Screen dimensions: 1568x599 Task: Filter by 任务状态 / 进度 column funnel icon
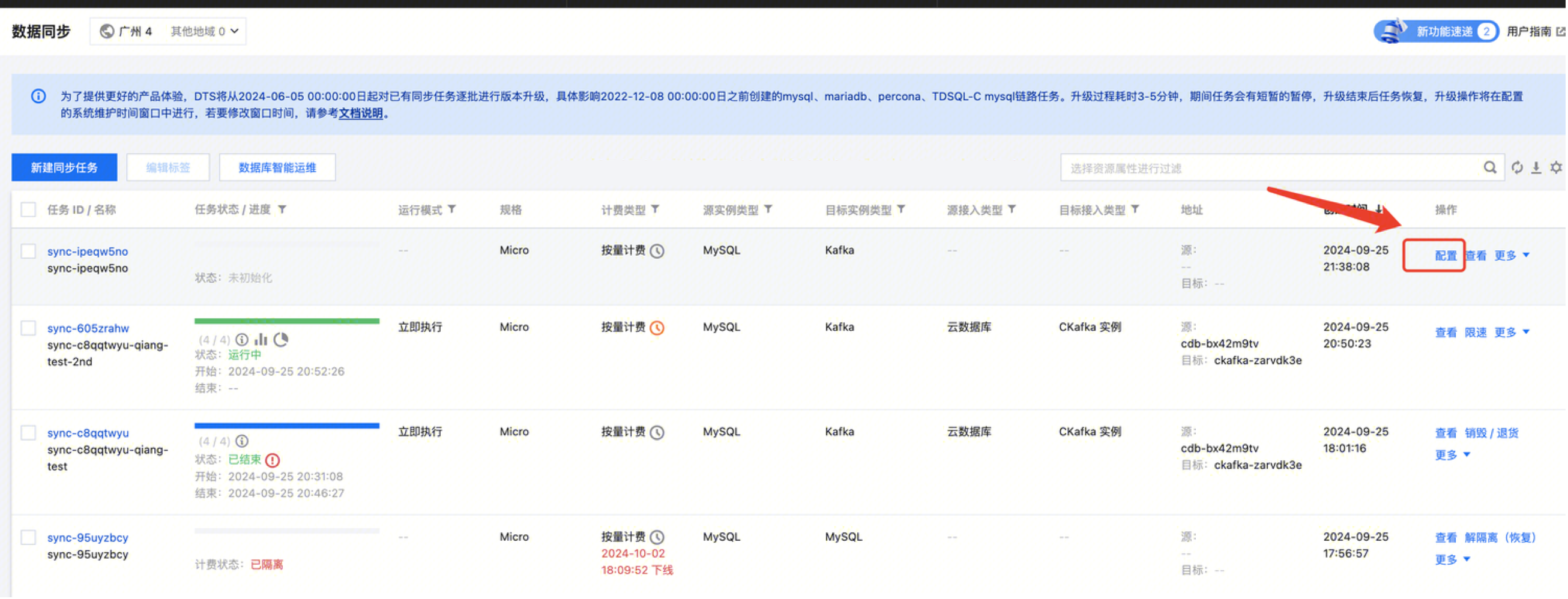[282, 209]
